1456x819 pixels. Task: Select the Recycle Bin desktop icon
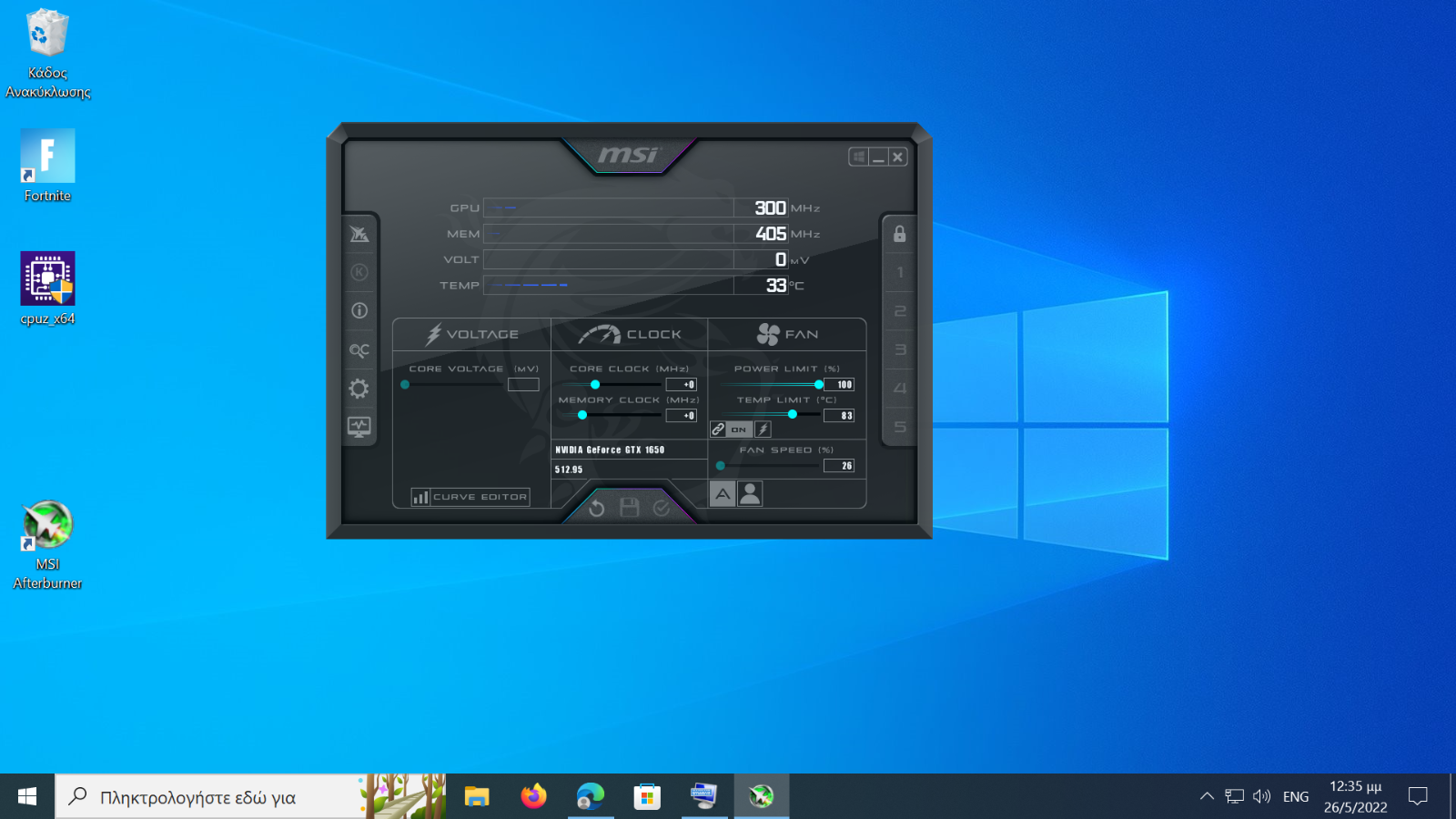[47, 54]
